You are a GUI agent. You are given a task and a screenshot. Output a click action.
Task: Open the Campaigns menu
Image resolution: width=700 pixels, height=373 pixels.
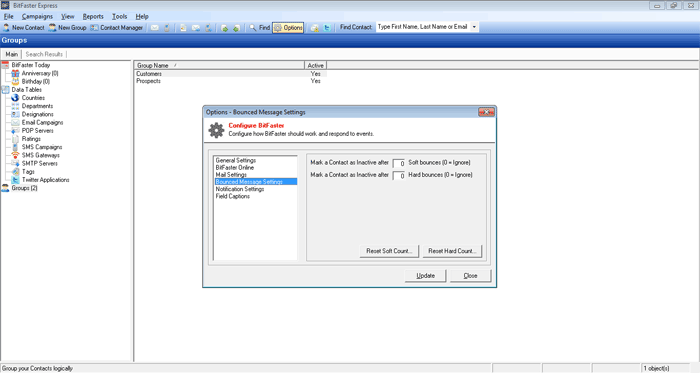pos(37,17)
